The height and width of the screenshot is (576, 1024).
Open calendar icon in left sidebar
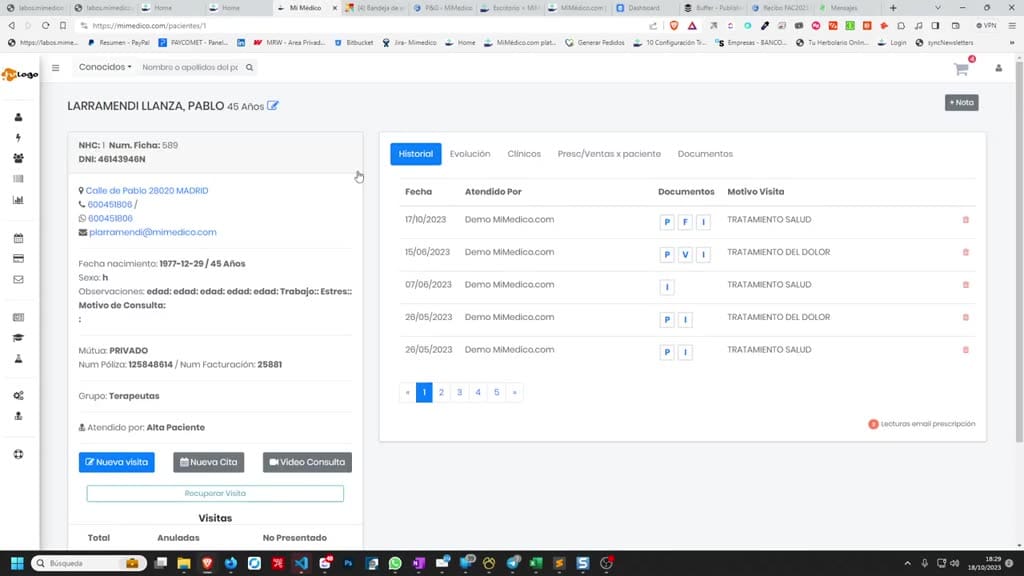[18, 238]
